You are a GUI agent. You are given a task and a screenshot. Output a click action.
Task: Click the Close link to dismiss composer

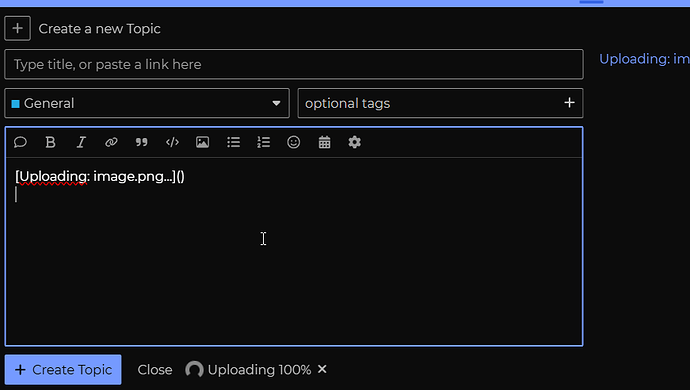coord(155,370)
